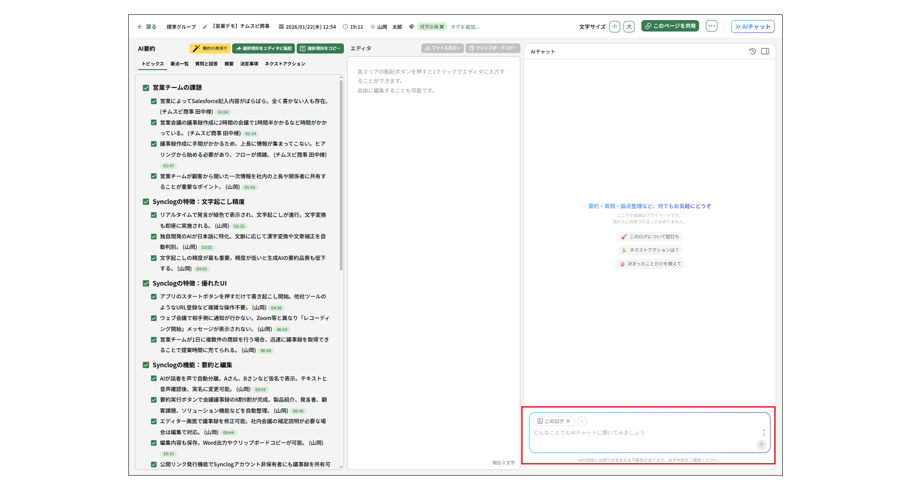
Task: Toggle the AIチャット panel button
Action: (x=753, y=27)
